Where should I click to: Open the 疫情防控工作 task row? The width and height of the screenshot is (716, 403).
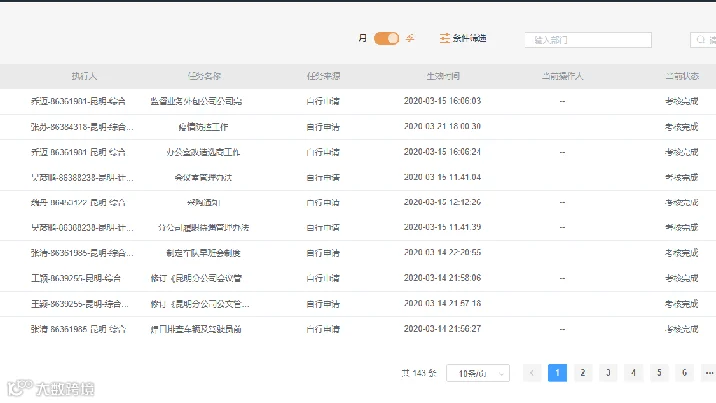click(358, 127)
